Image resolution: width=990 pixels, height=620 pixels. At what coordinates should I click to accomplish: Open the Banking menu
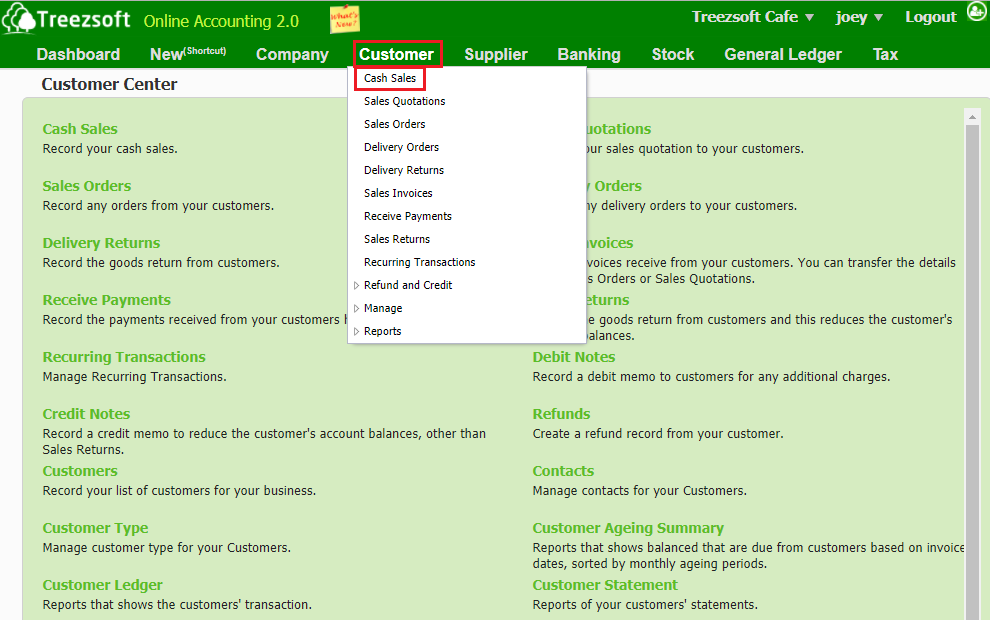point(588,54)
